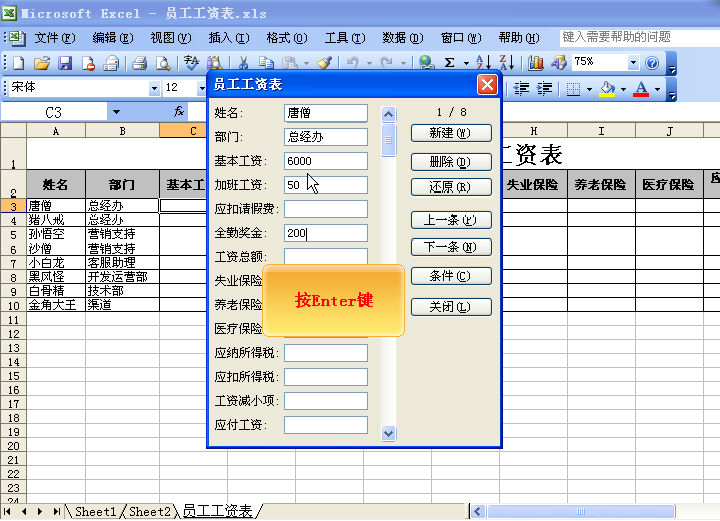This screenshot has width=720, height=521.
Task: Click the 应付工资 input field
Action: (x=326, y=425)
